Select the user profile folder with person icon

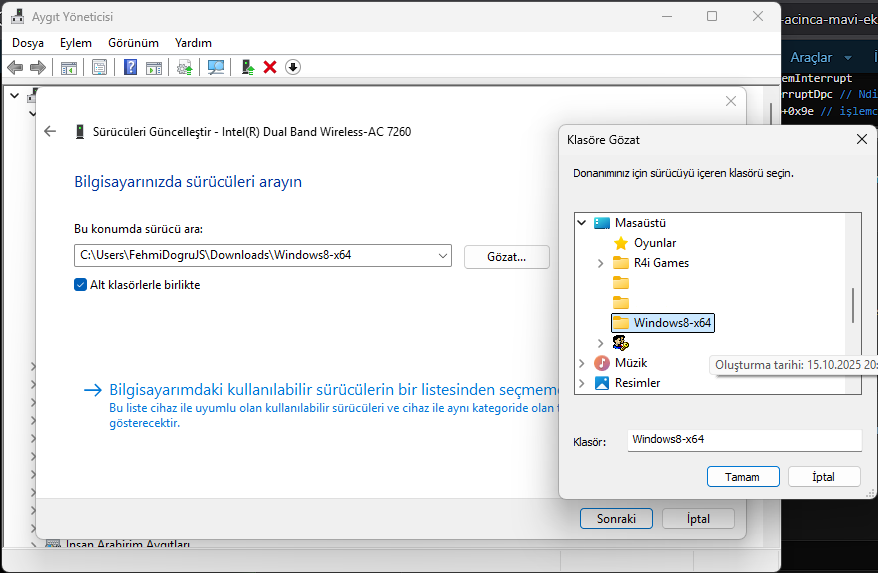[620, 343]
